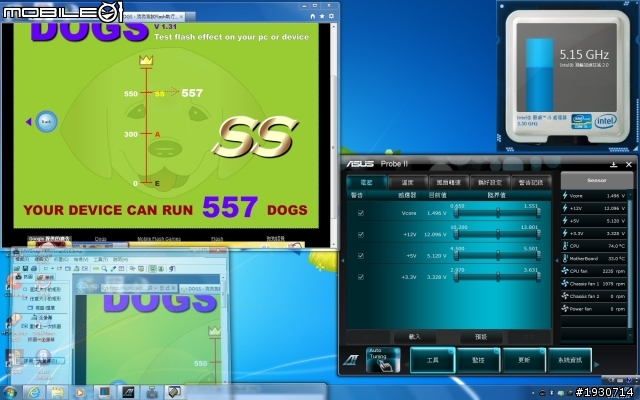Click the 5.120 V current value in the +5V table row
Image resolution: width=640 pixels, height=400 pixels.
pyautogui.click(x=437, y=256)
